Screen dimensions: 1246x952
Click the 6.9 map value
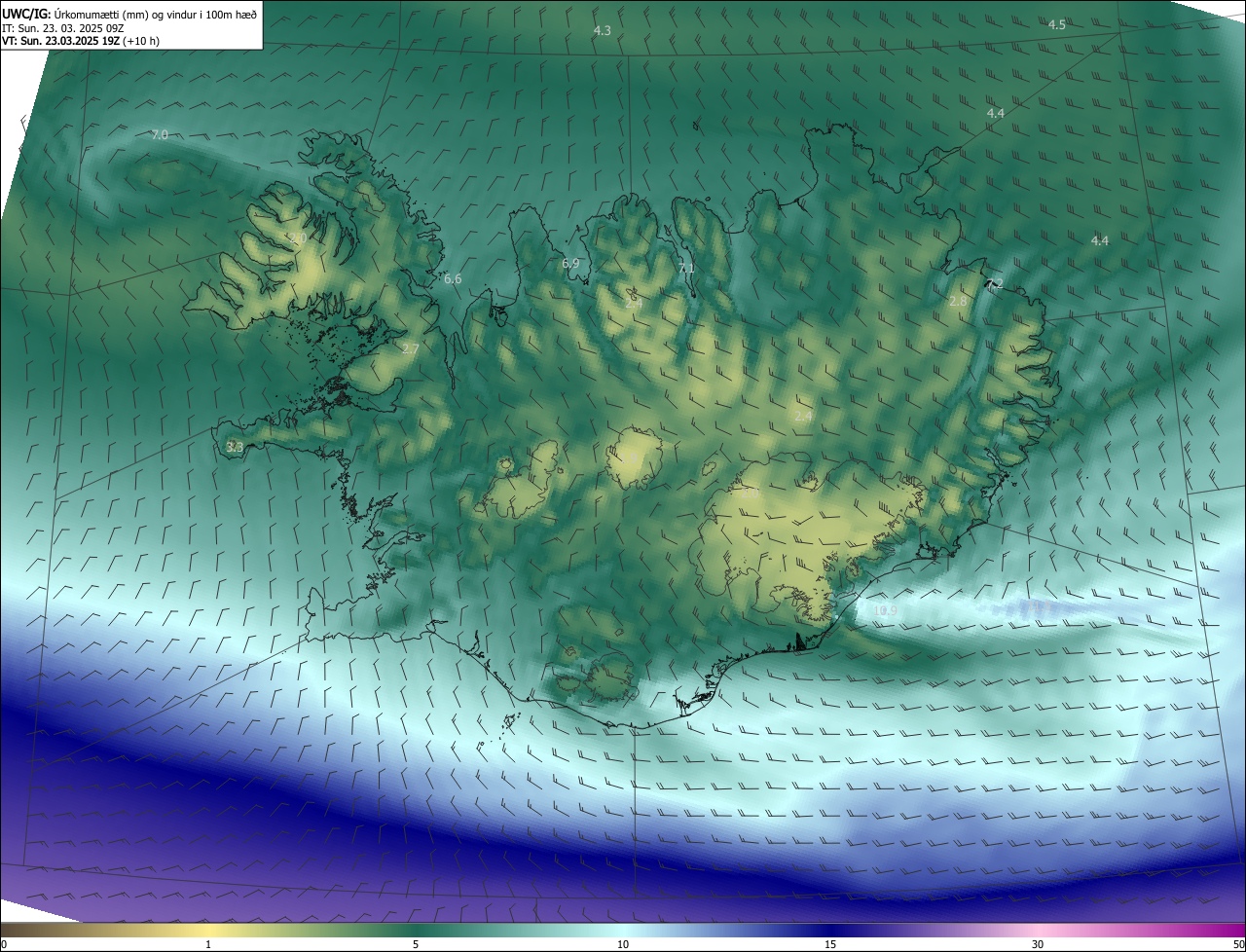point(570,264)
